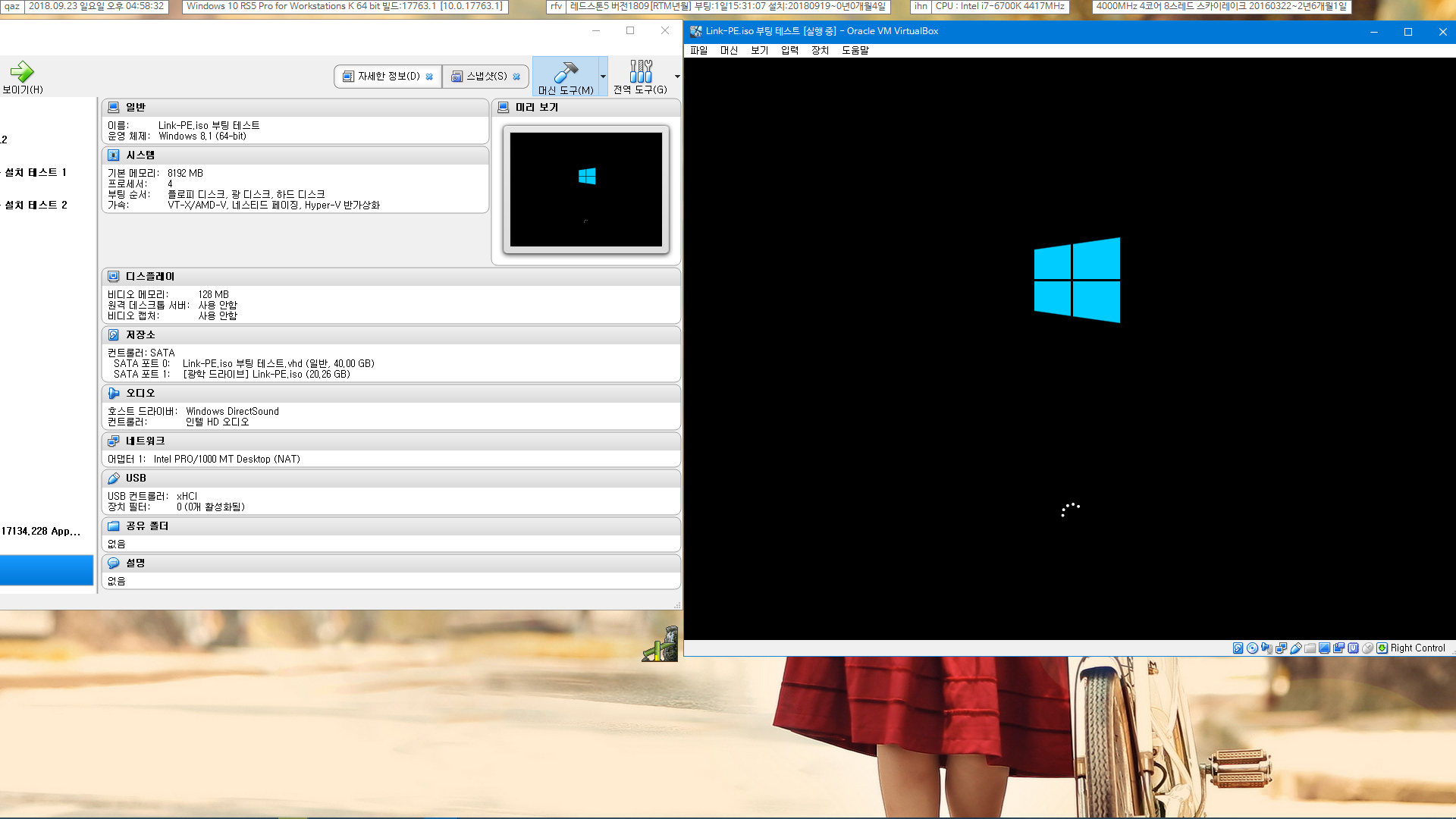Open the Input (입력) menu in VM window
This screenshot has height=819, width=1456.
pos(790,50)
